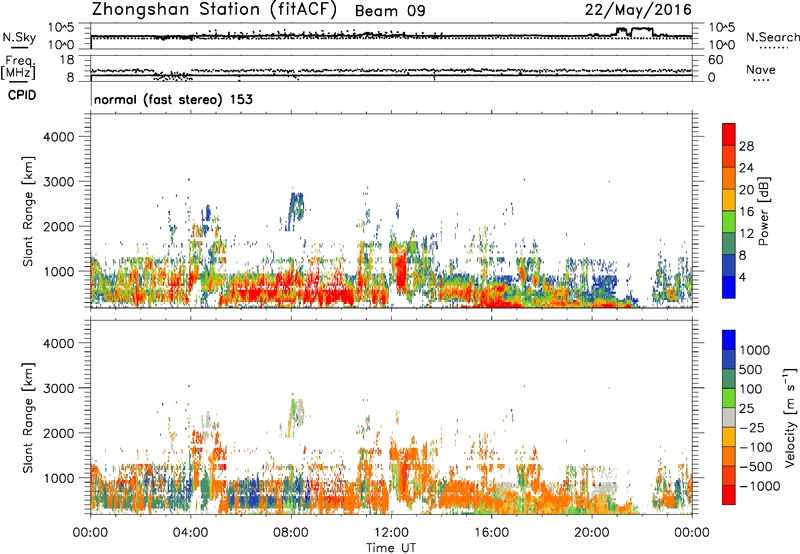Click the light green segment of the Power color bar

(x=729, y=222)
